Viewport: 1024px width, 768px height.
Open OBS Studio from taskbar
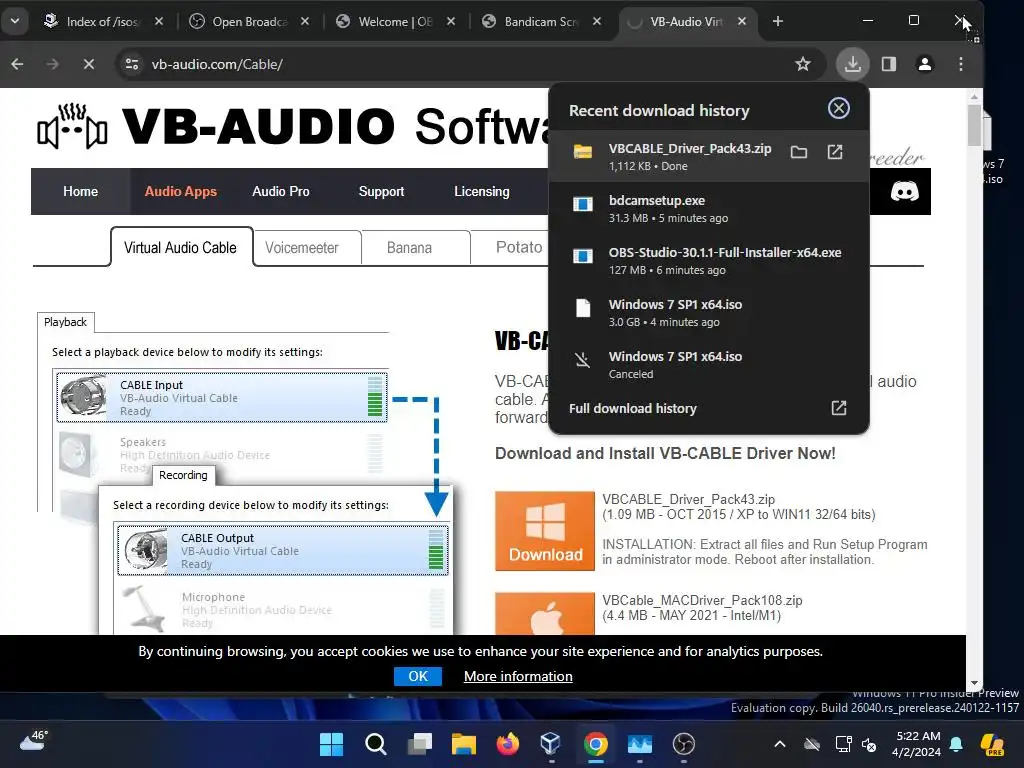(x=684, y=744)
